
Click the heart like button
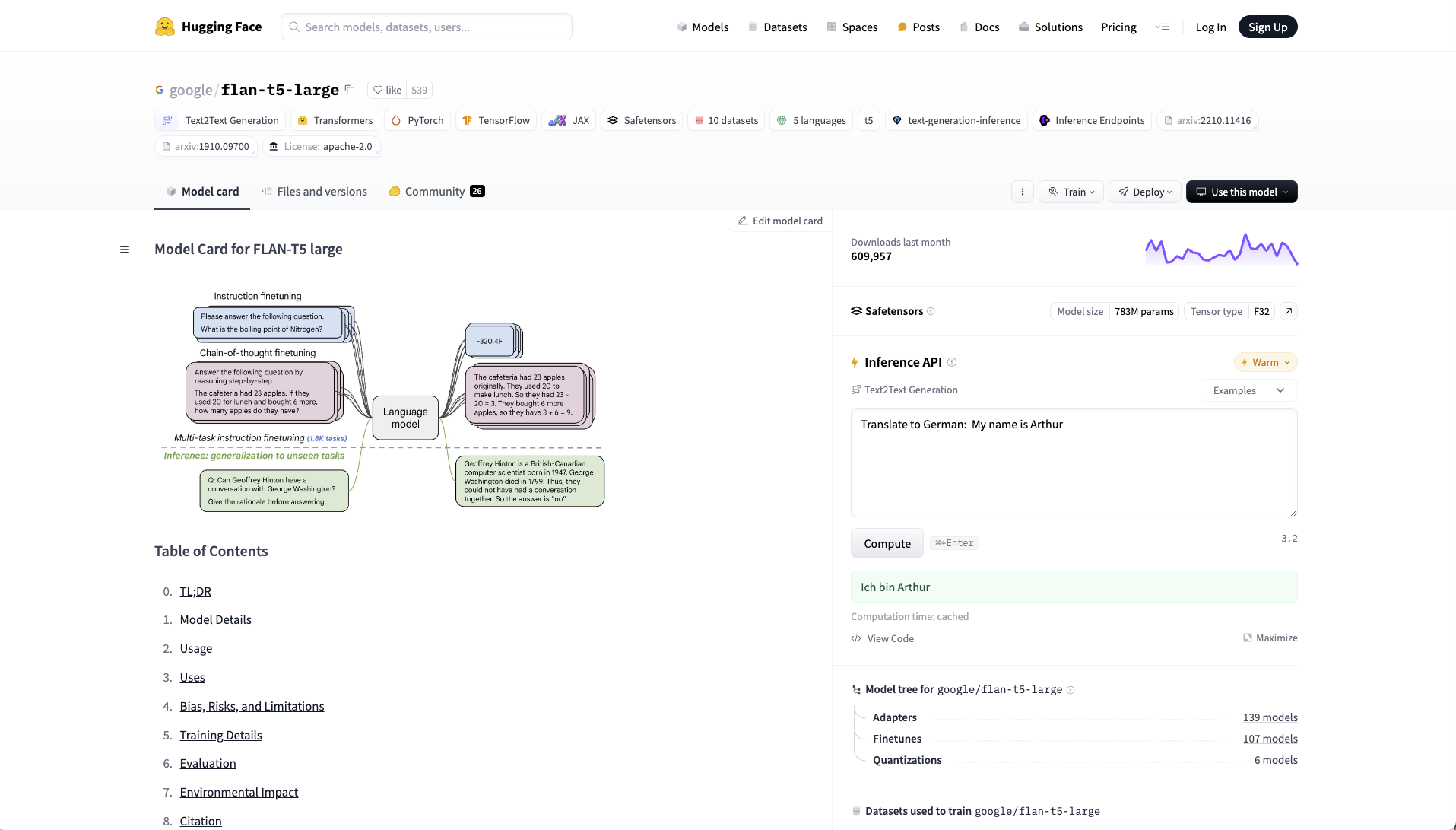pyautogui.click(x=387, y=90)
